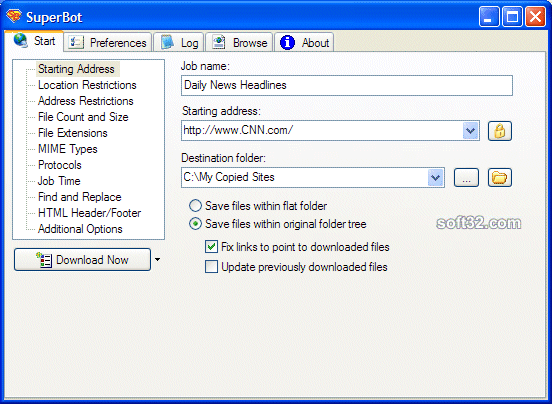The width and height of the screenshot is (552, 404).
Task: Open File Count and Size settings
Action: pyautogui.click(x=83, y=117)
